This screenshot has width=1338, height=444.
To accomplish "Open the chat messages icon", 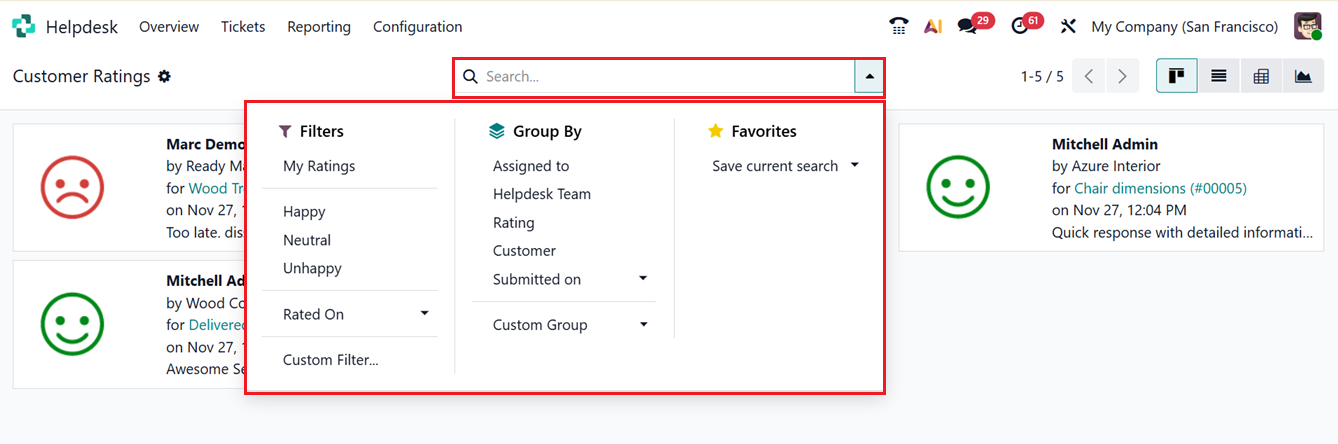I will click(x=967, y=27).
